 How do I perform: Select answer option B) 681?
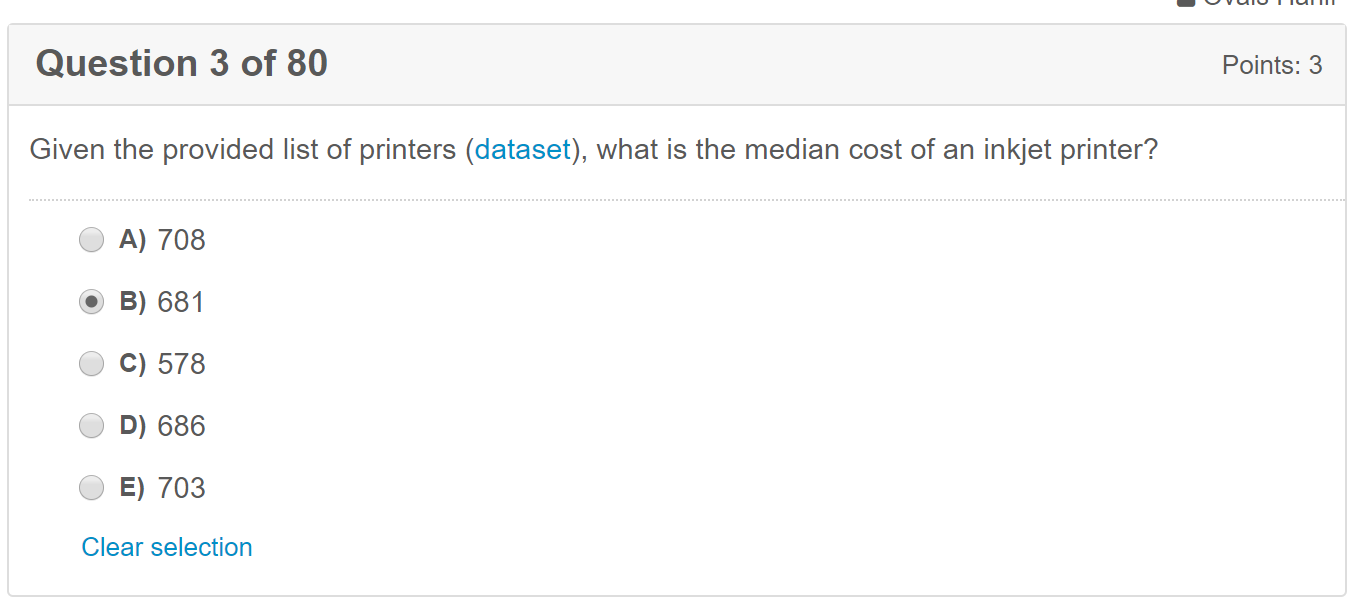coord(91,301)
